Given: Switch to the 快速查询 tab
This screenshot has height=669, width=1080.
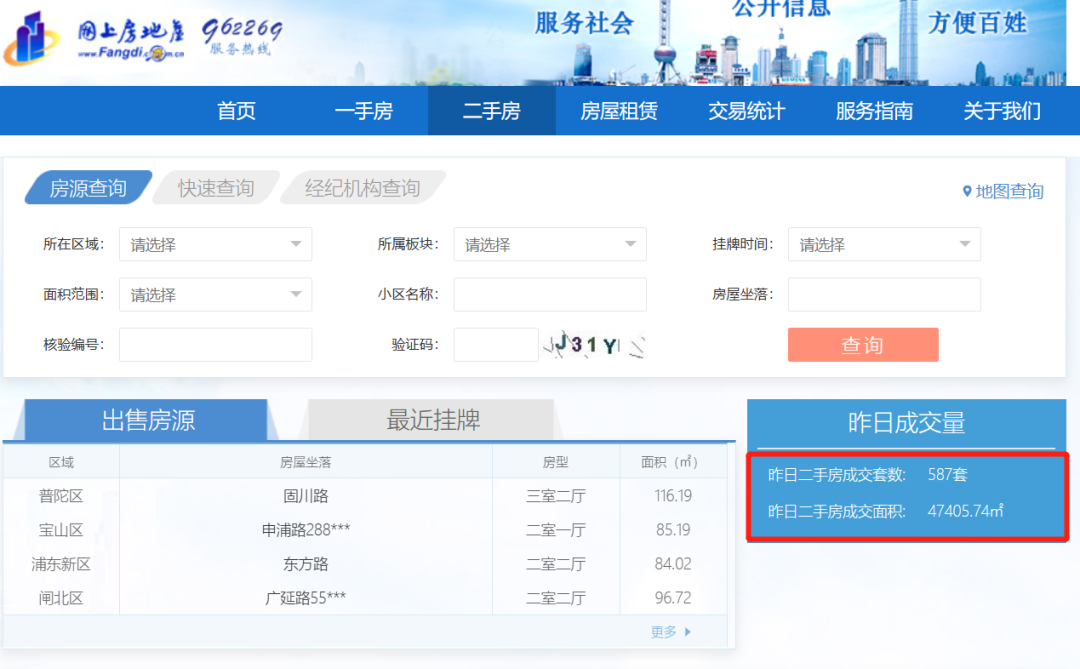Looking at the screenshot, I should pyautogui.click(x=215, y=187).
